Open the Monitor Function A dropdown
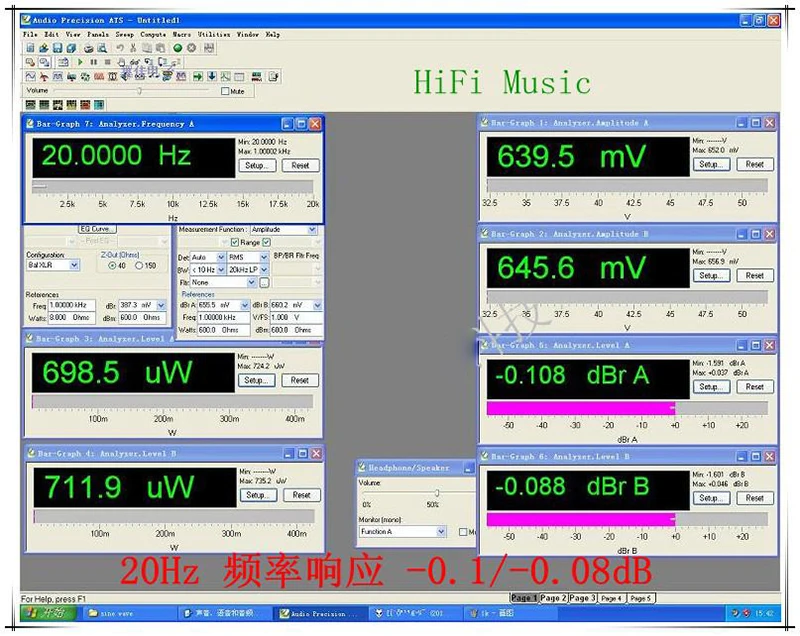Image resolution: width=800 pixels, height=636 pixels. pos(441,531)
